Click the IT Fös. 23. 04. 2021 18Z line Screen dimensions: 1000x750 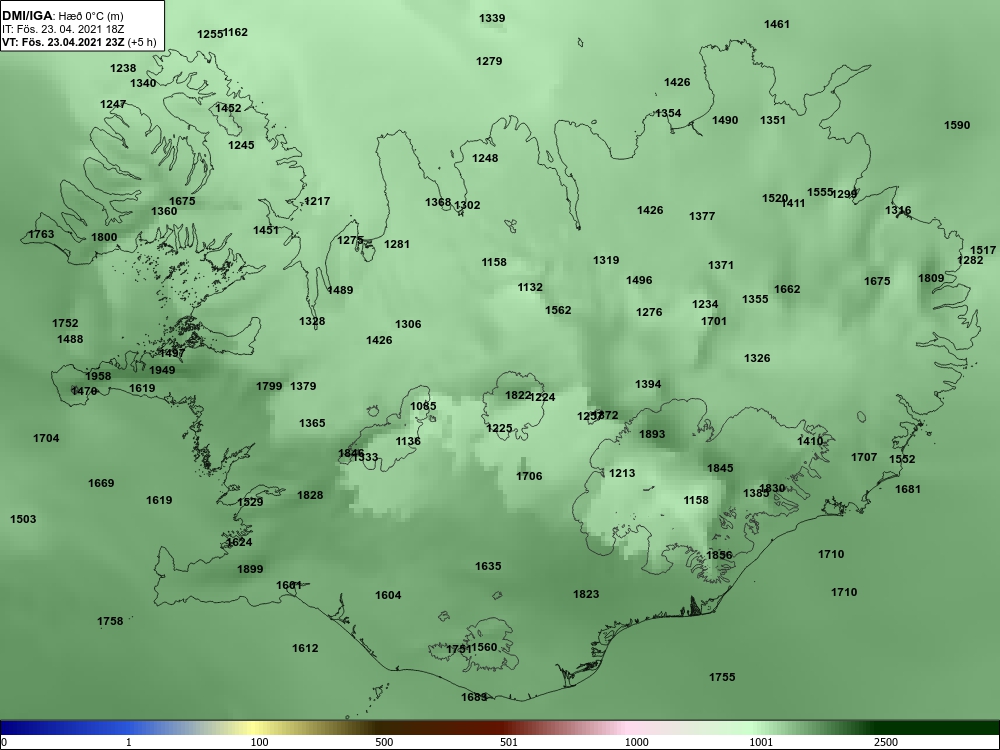(63, 29)
